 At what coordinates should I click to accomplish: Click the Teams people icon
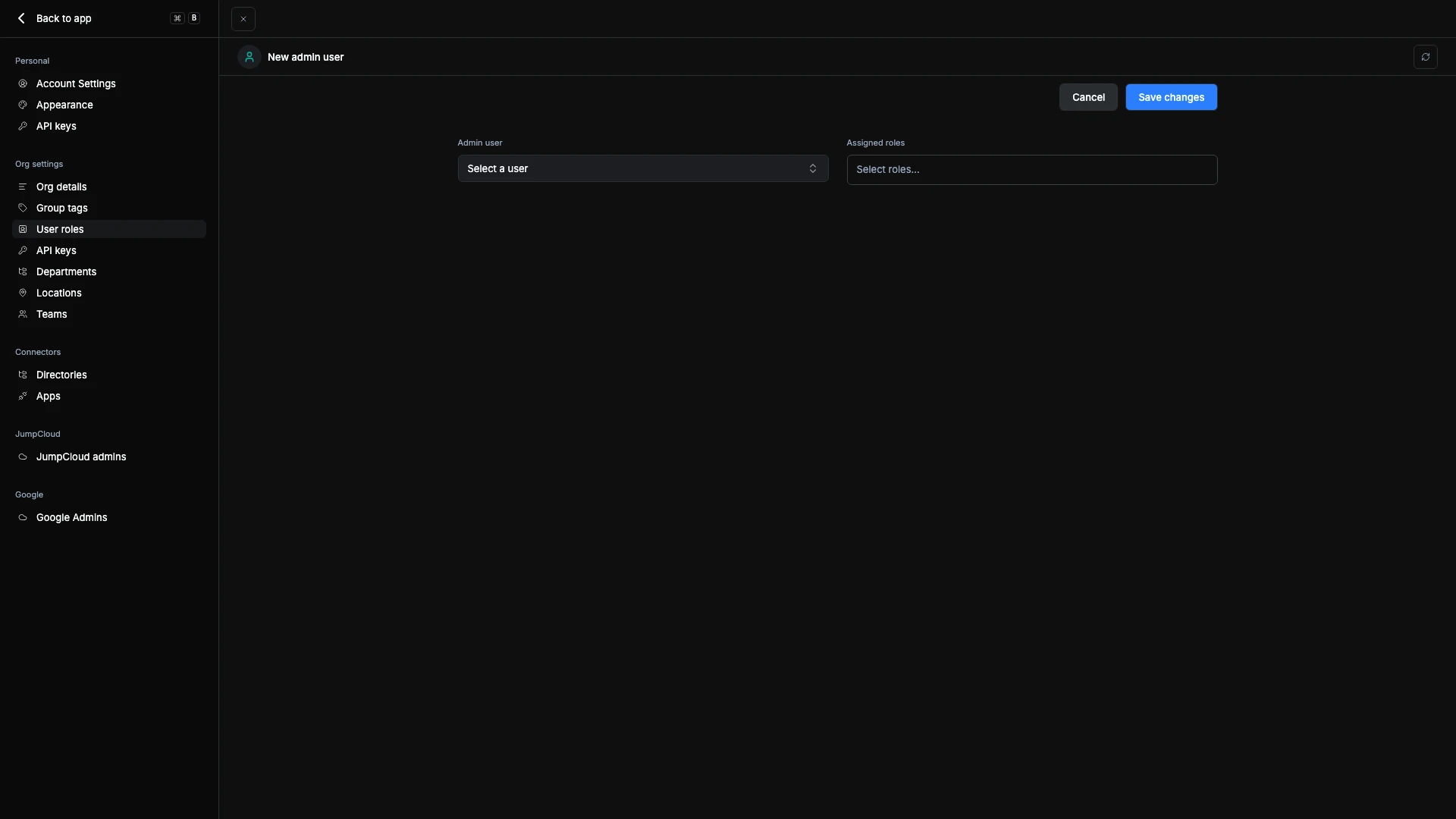pos(23,314)
